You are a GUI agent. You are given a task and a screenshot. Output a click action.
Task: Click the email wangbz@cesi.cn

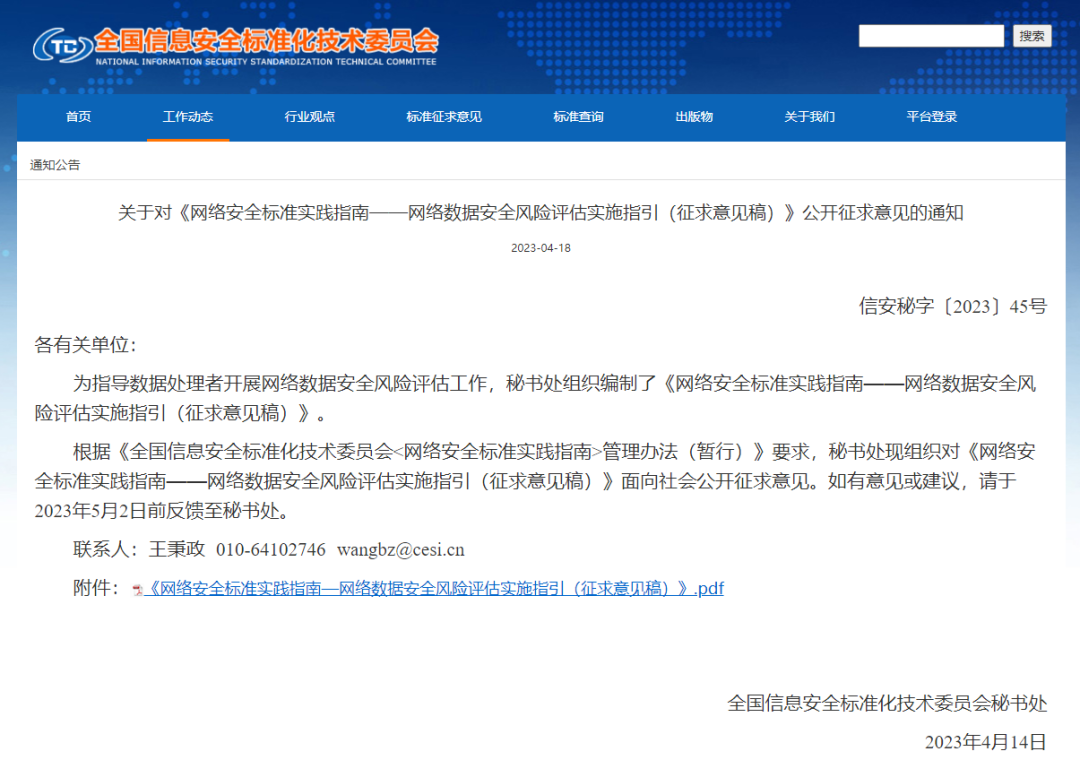401,550
